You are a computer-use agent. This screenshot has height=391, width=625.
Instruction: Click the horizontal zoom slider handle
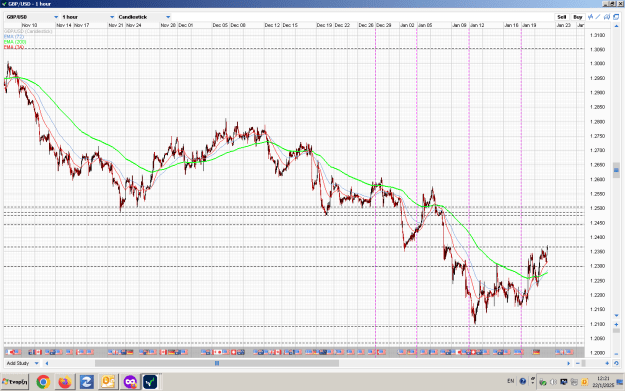point(584,363)
